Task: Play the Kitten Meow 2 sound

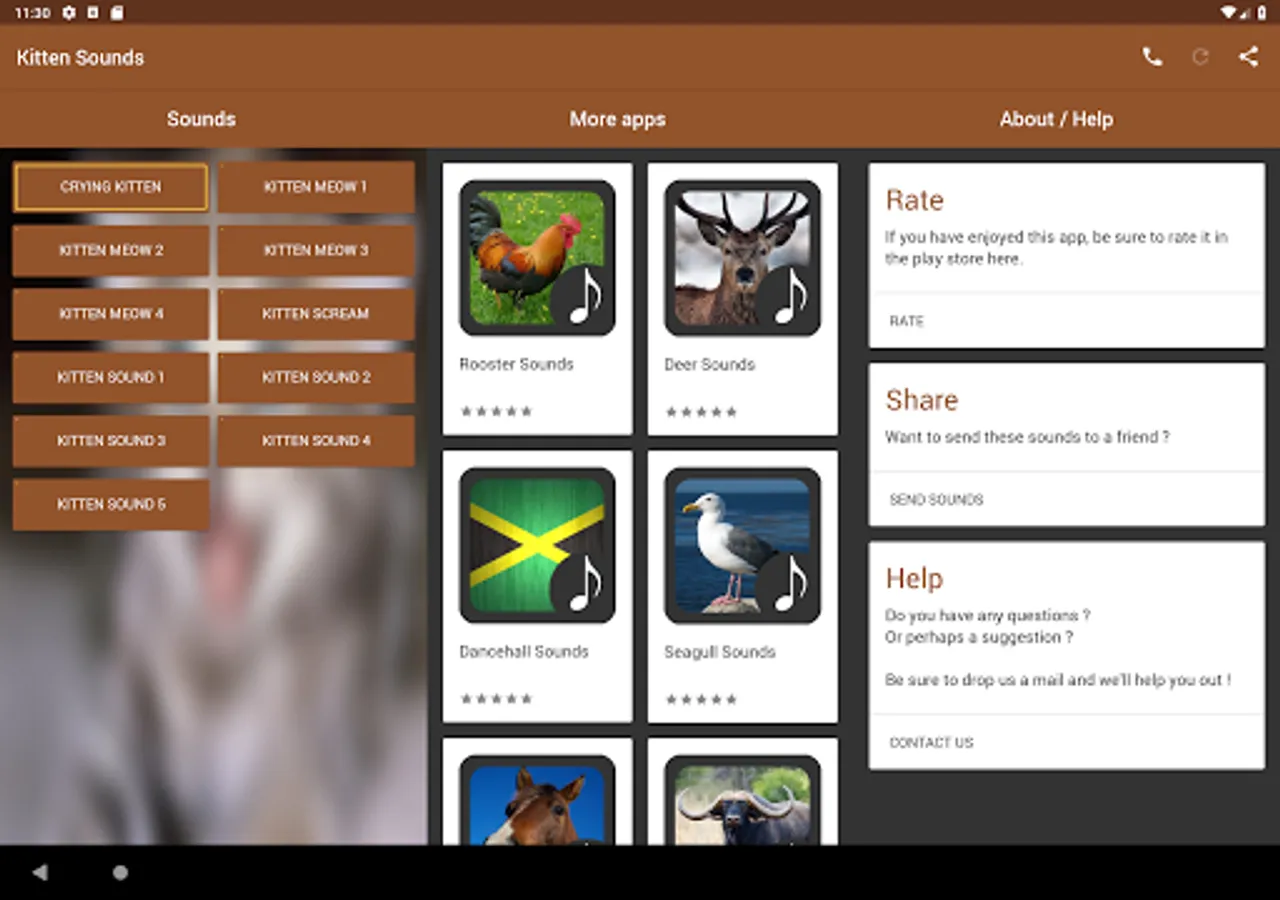Action: pos(111,250)
